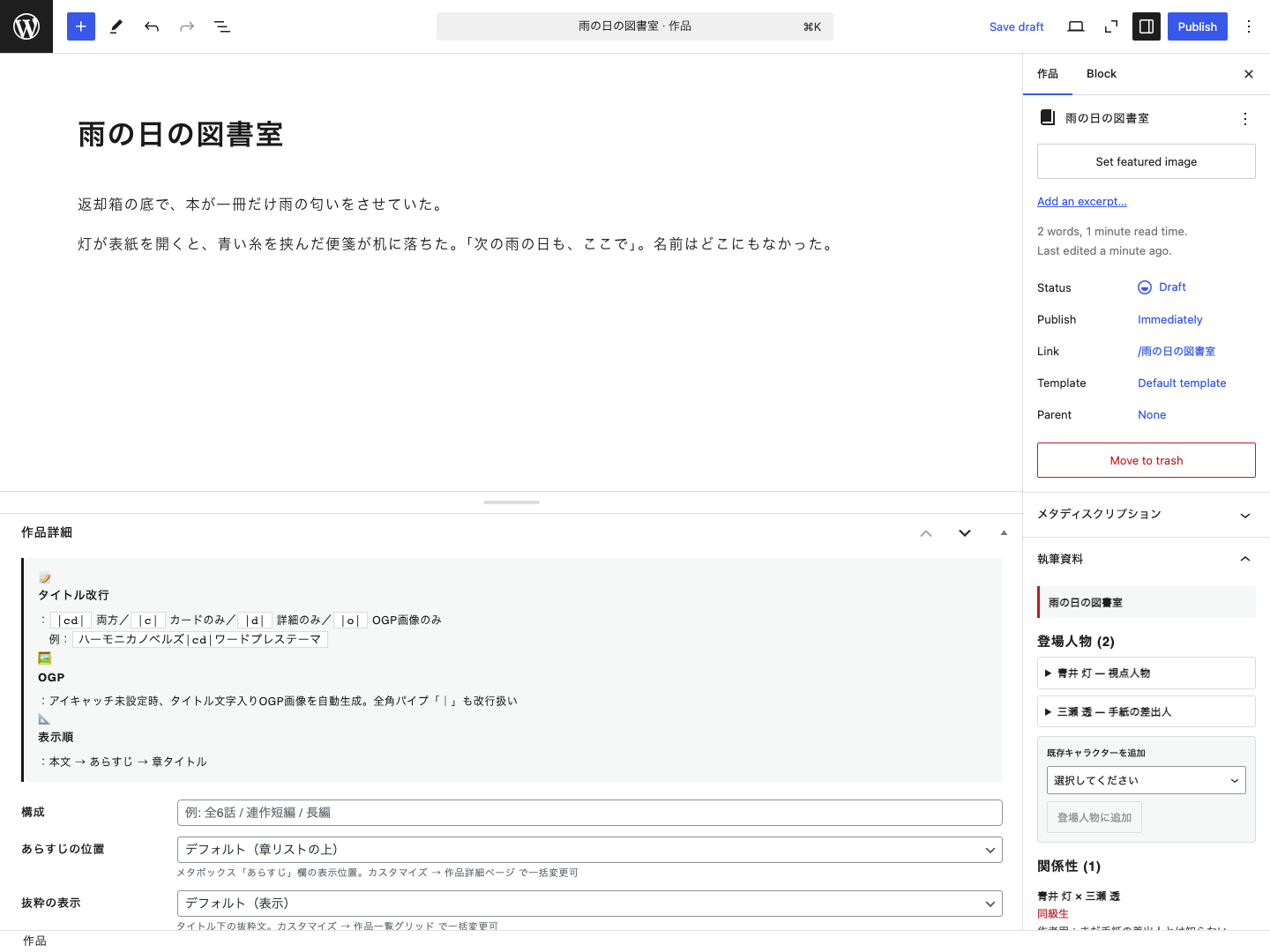Click Save draft
This screenshot has height=952, width=1270.
1017,26
